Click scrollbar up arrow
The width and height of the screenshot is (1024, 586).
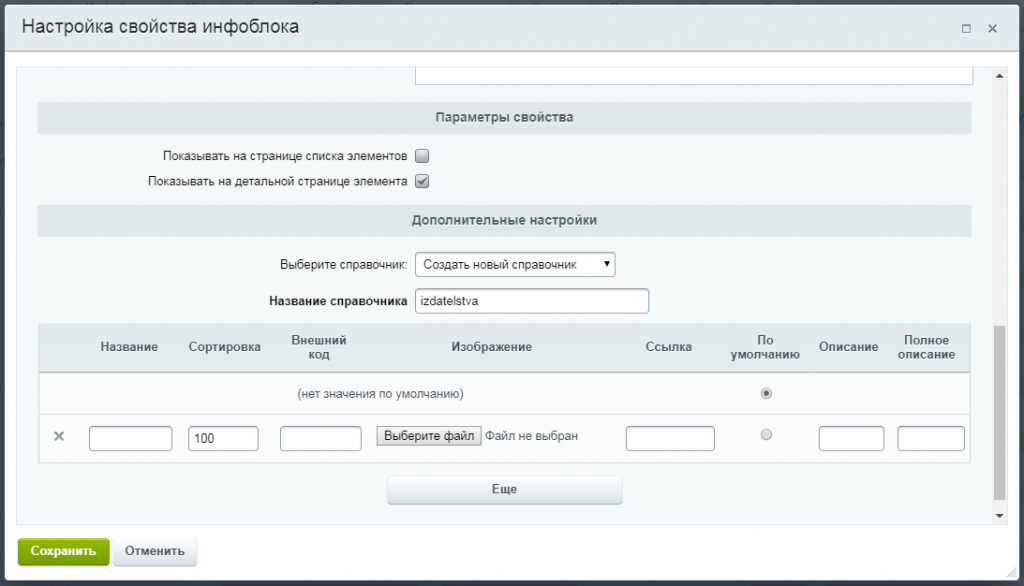pyautogui.click(x=999, y=76)
